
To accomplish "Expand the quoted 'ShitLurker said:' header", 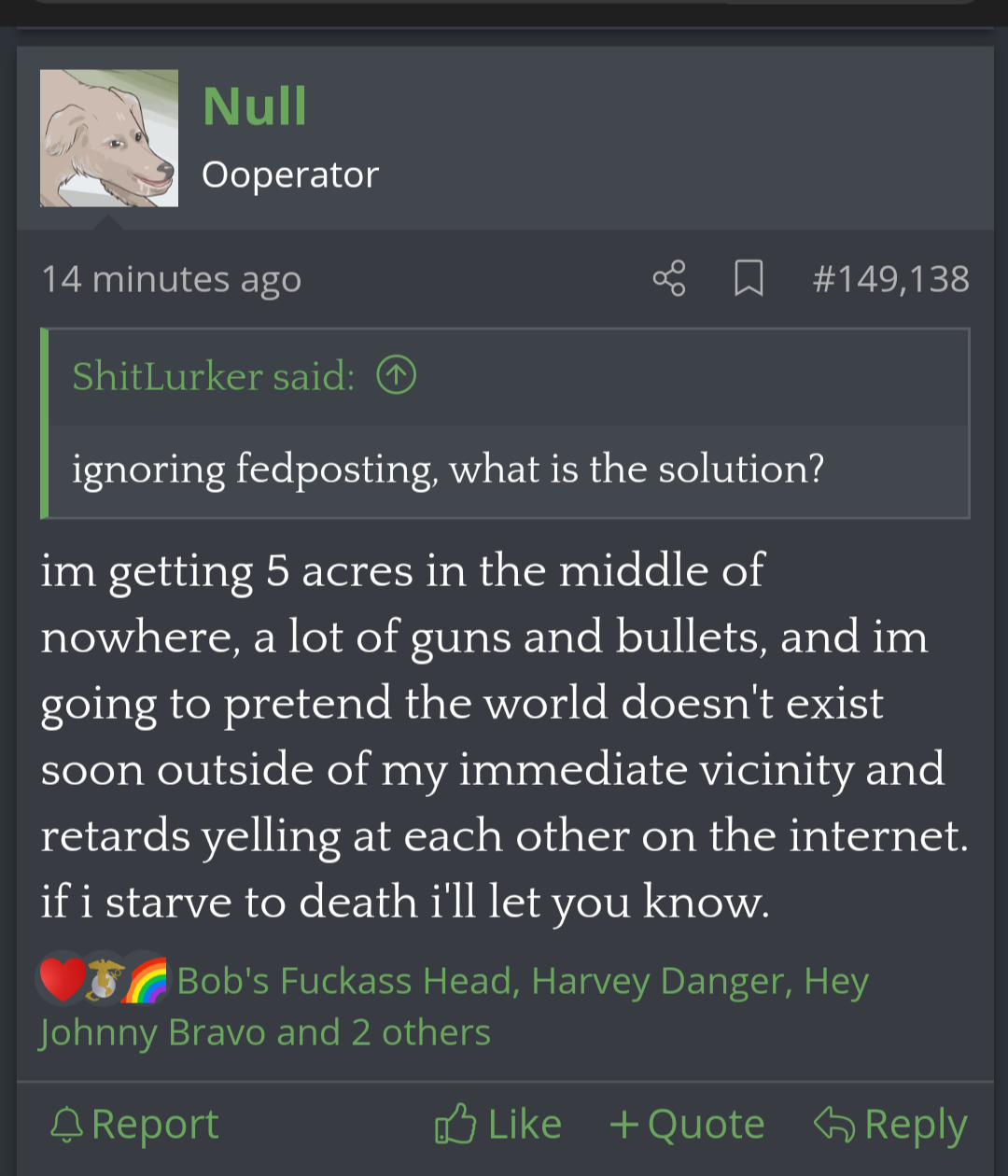I will coord(214,376).
